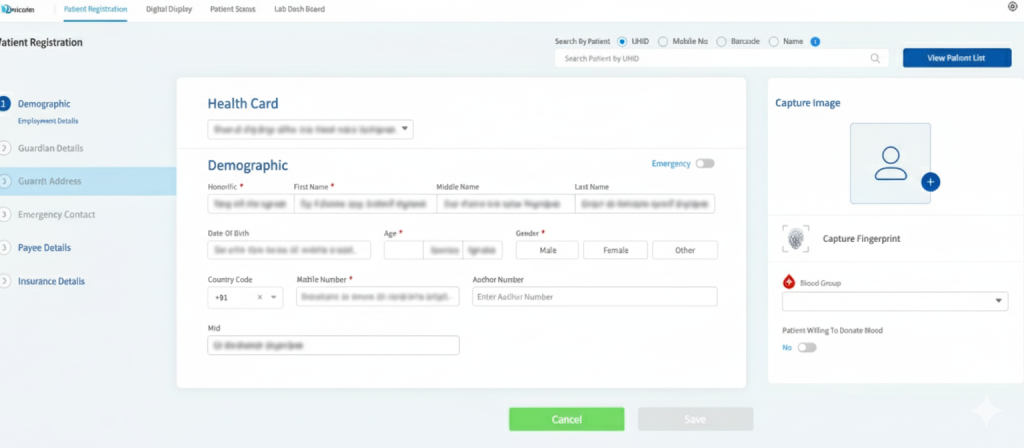Image resolution: width=1024 pixels, height=448 pixels.
Task: Click the fingerprint capture icon
Action: click(x=797, y=239)
